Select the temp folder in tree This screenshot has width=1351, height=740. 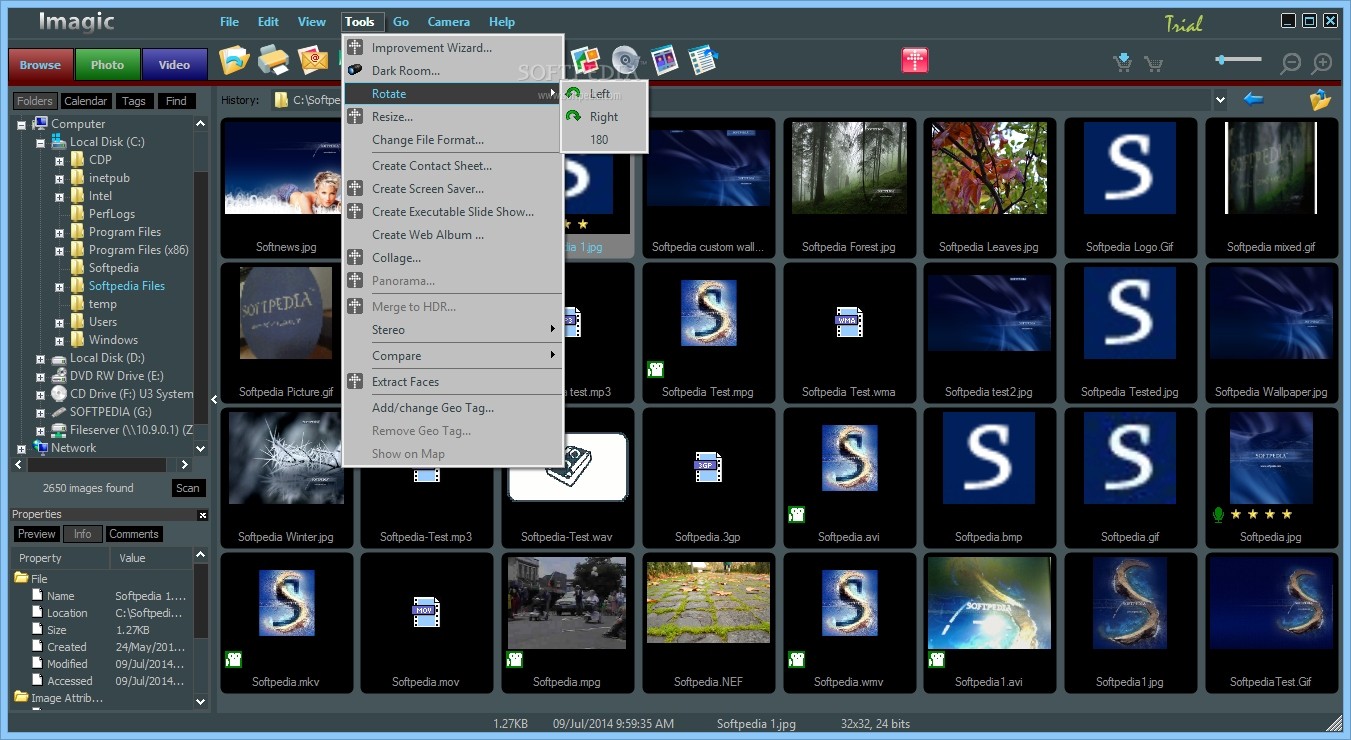103,304
